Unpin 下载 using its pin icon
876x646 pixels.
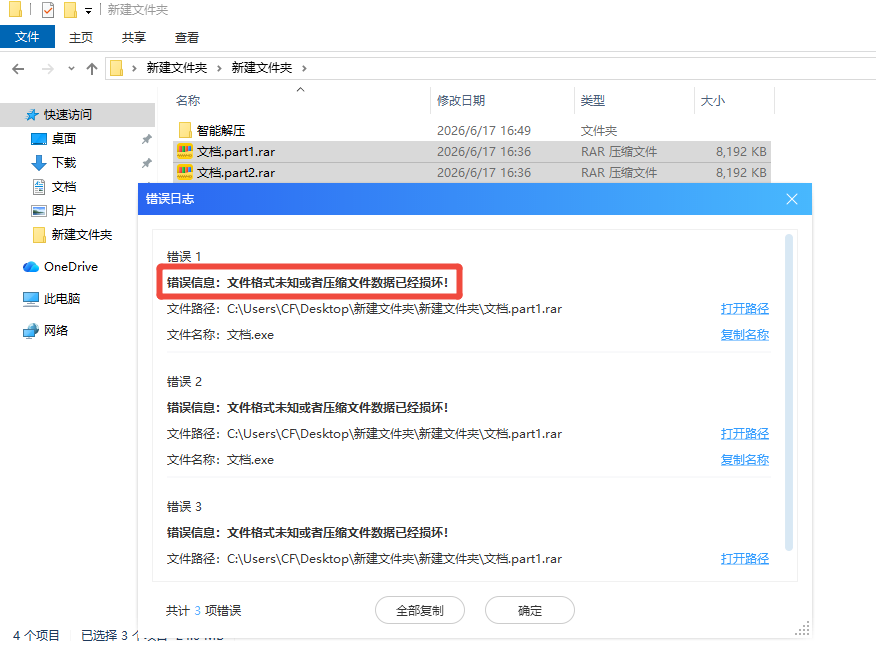(x=146, y=163)
